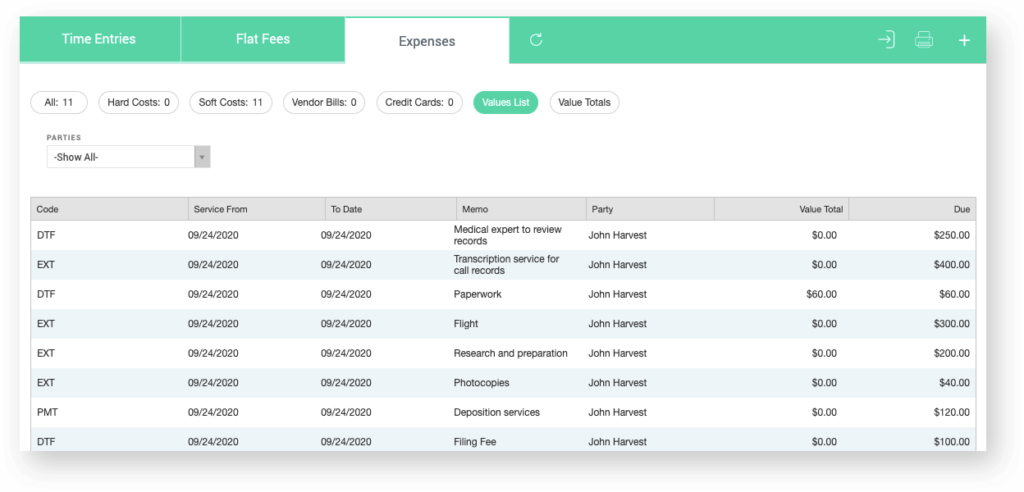Click John Harvest in the Deposition services row
Viewport: 1024px width, 492px height.
click(617, 412)
